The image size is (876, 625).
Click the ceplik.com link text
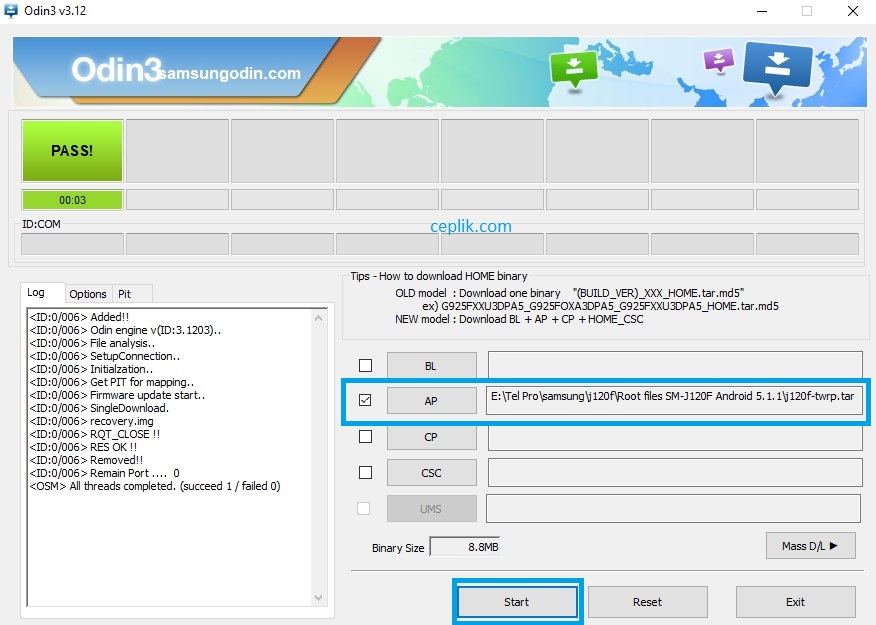point(470,226)
